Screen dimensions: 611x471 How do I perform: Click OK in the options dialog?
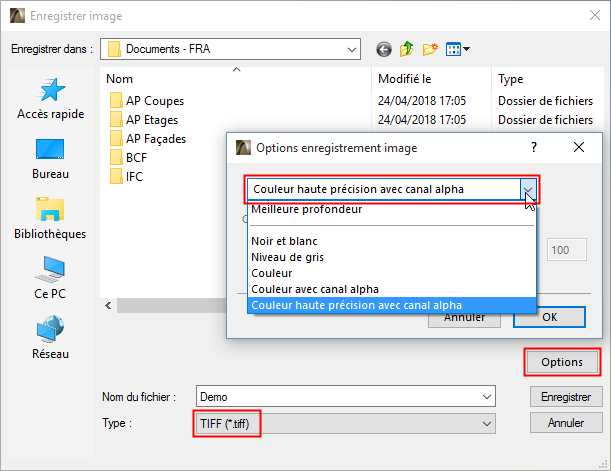(x=549, y=317)
